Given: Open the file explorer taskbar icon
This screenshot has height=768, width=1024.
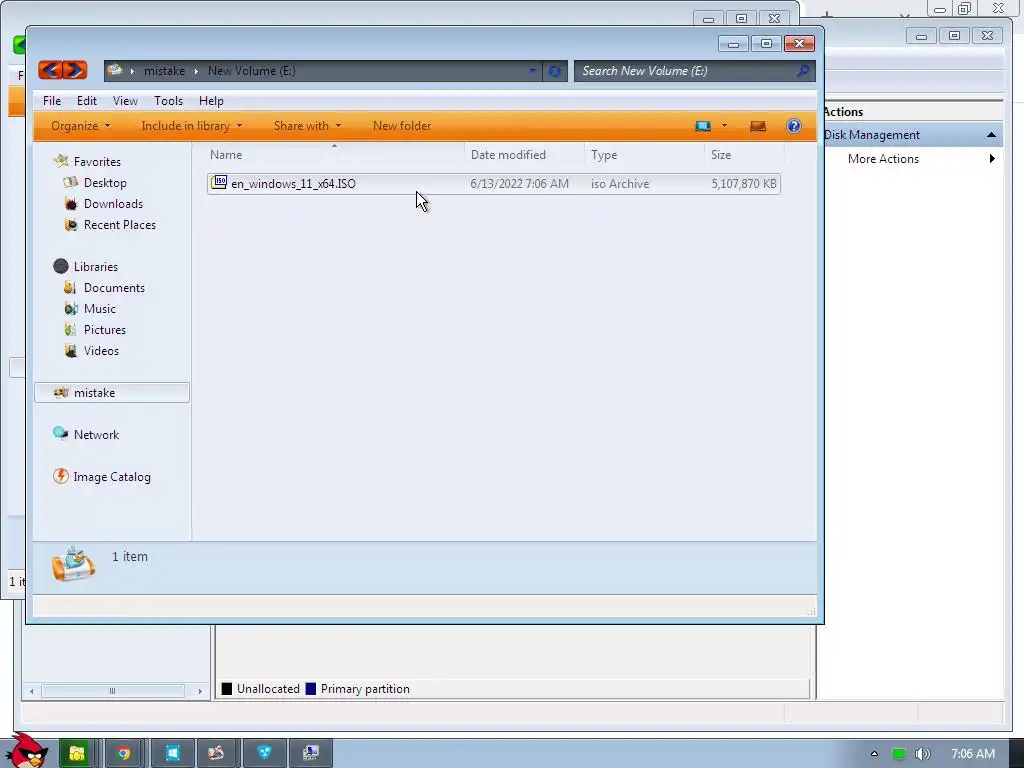Looking at the screenshot, I should [78, 754].
